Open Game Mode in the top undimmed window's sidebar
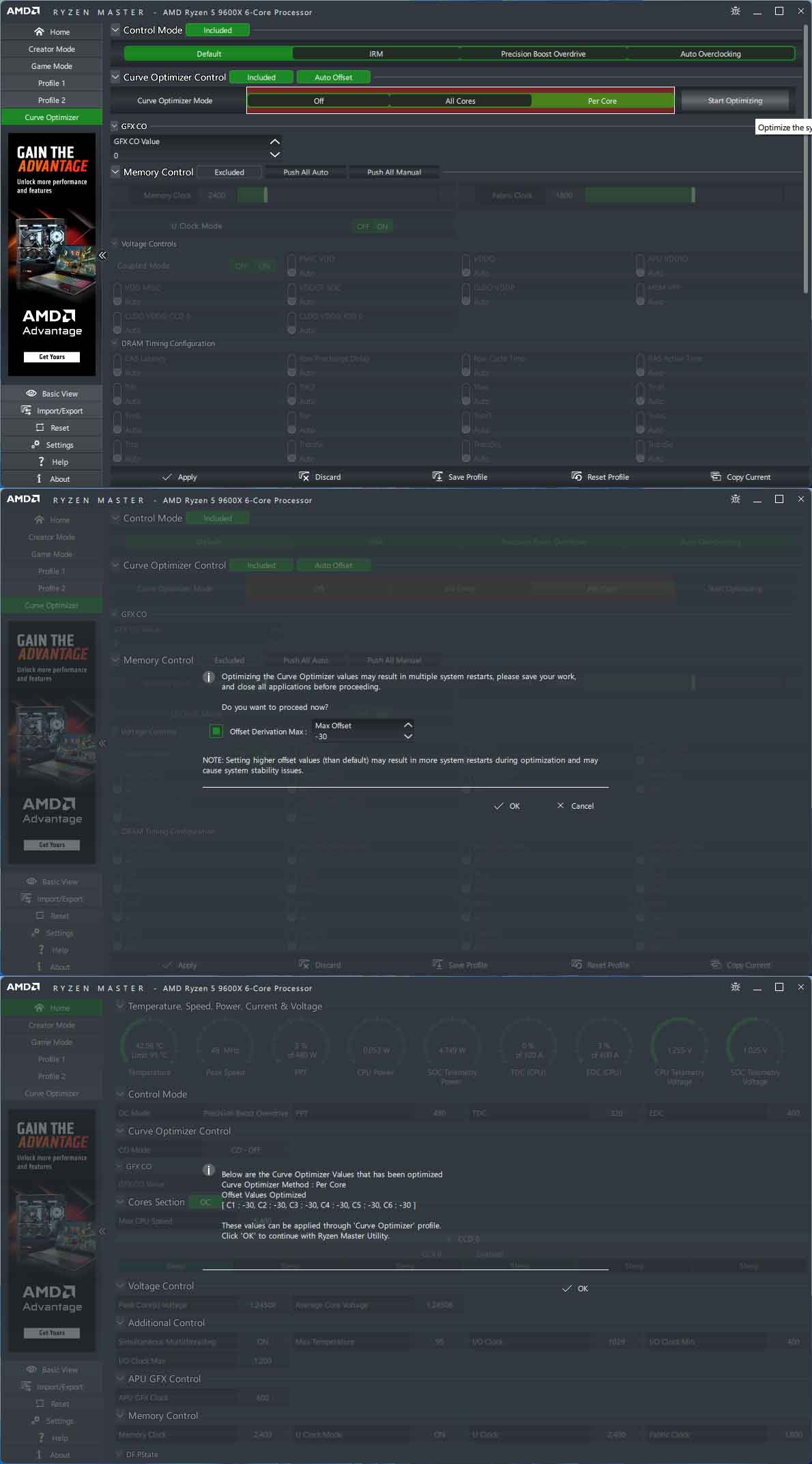Screen dimensions: 812x1464 [x=52, y=66]
